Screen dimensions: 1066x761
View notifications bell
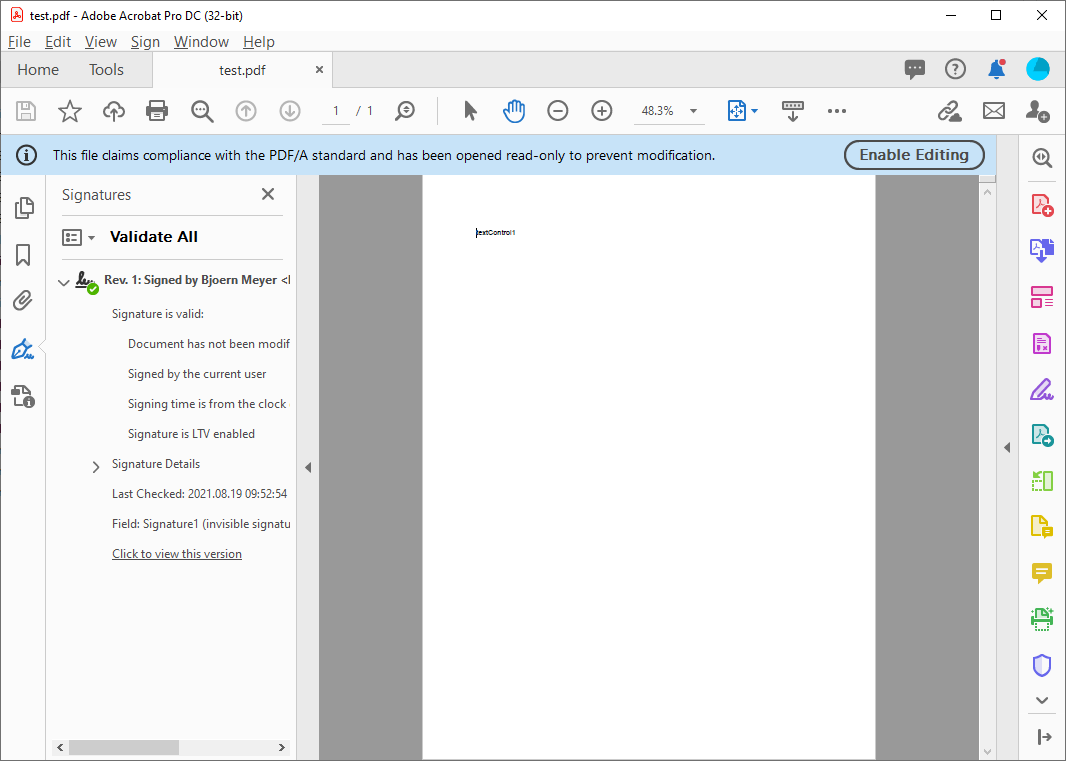click(997, 69)
